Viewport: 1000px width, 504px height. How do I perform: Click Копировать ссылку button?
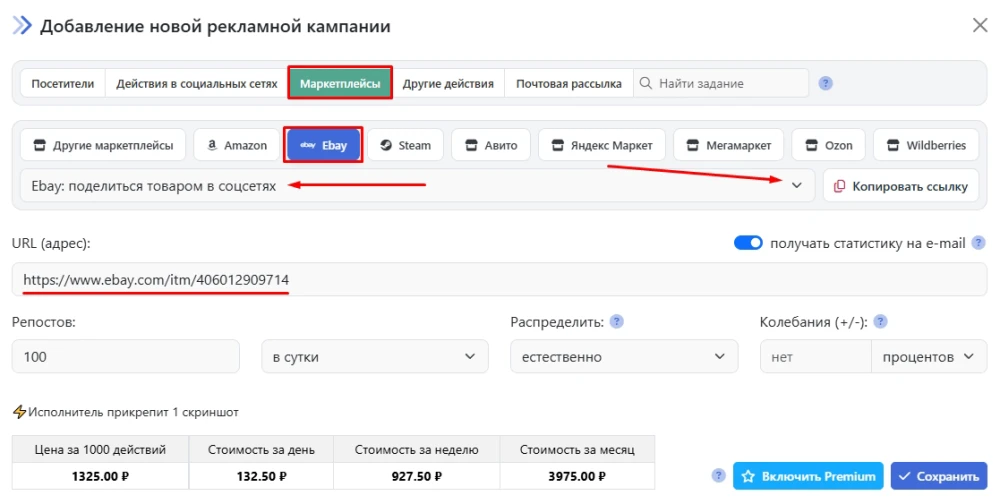tap(901, 186)
